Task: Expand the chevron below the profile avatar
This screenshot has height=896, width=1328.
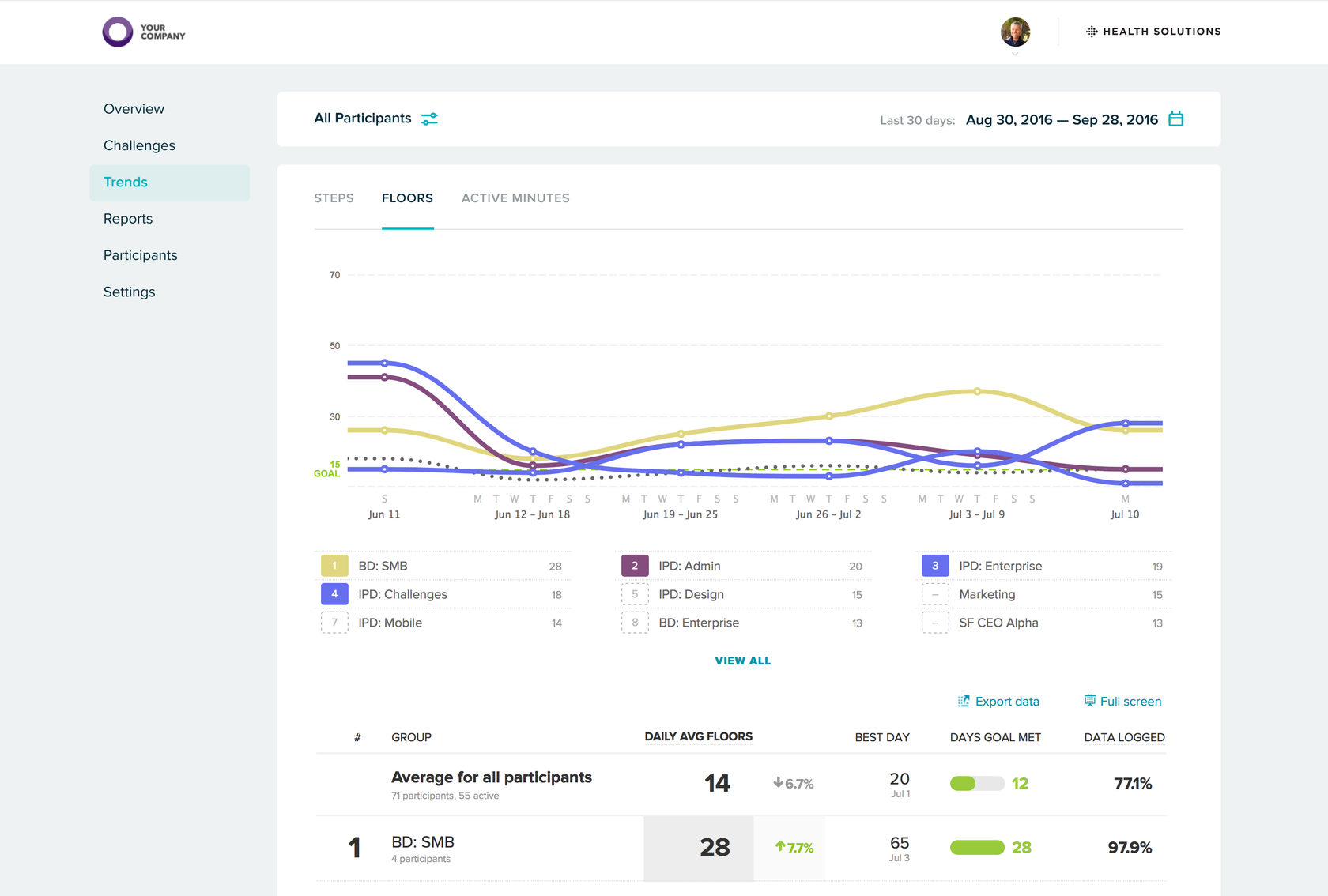Action: pos(1015,54)
